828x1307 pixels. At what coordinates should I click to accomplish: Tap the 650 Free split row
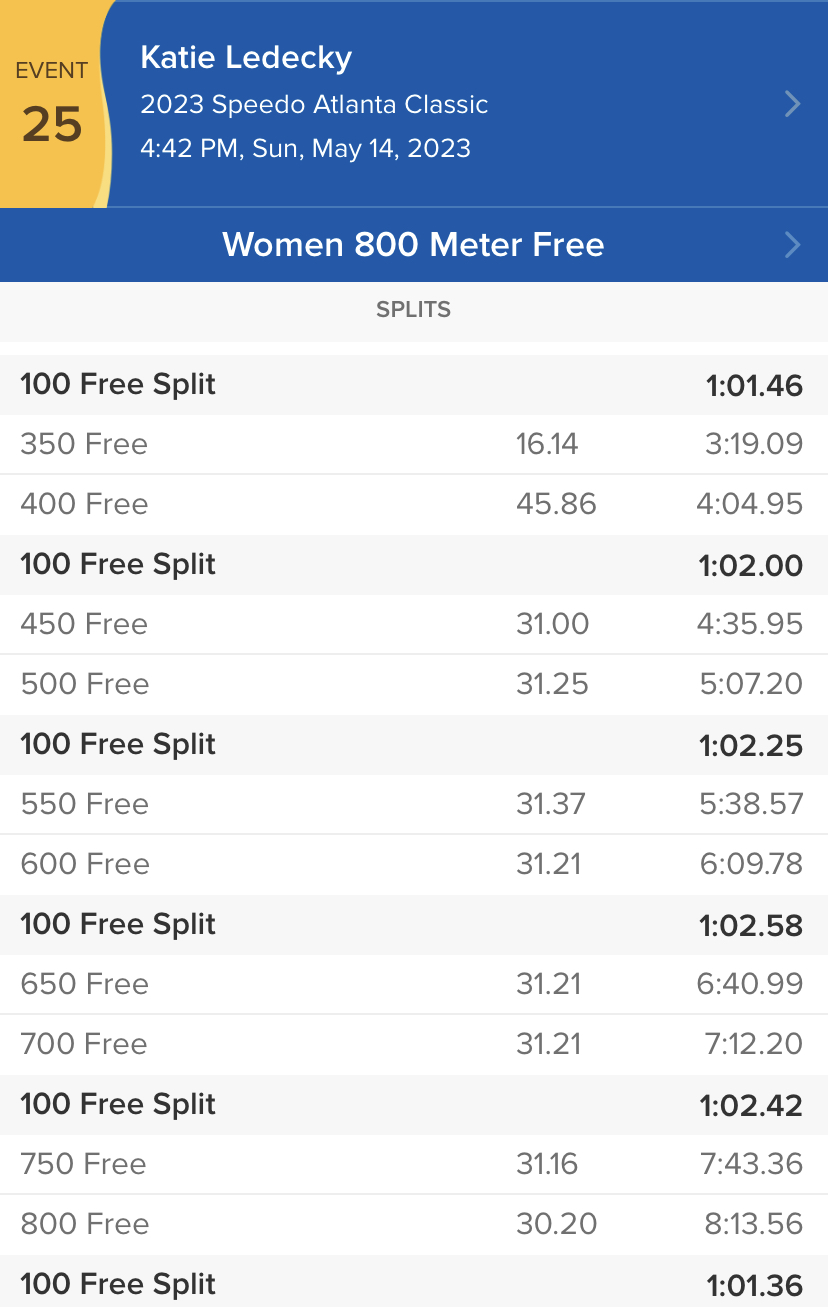point(414,984)
